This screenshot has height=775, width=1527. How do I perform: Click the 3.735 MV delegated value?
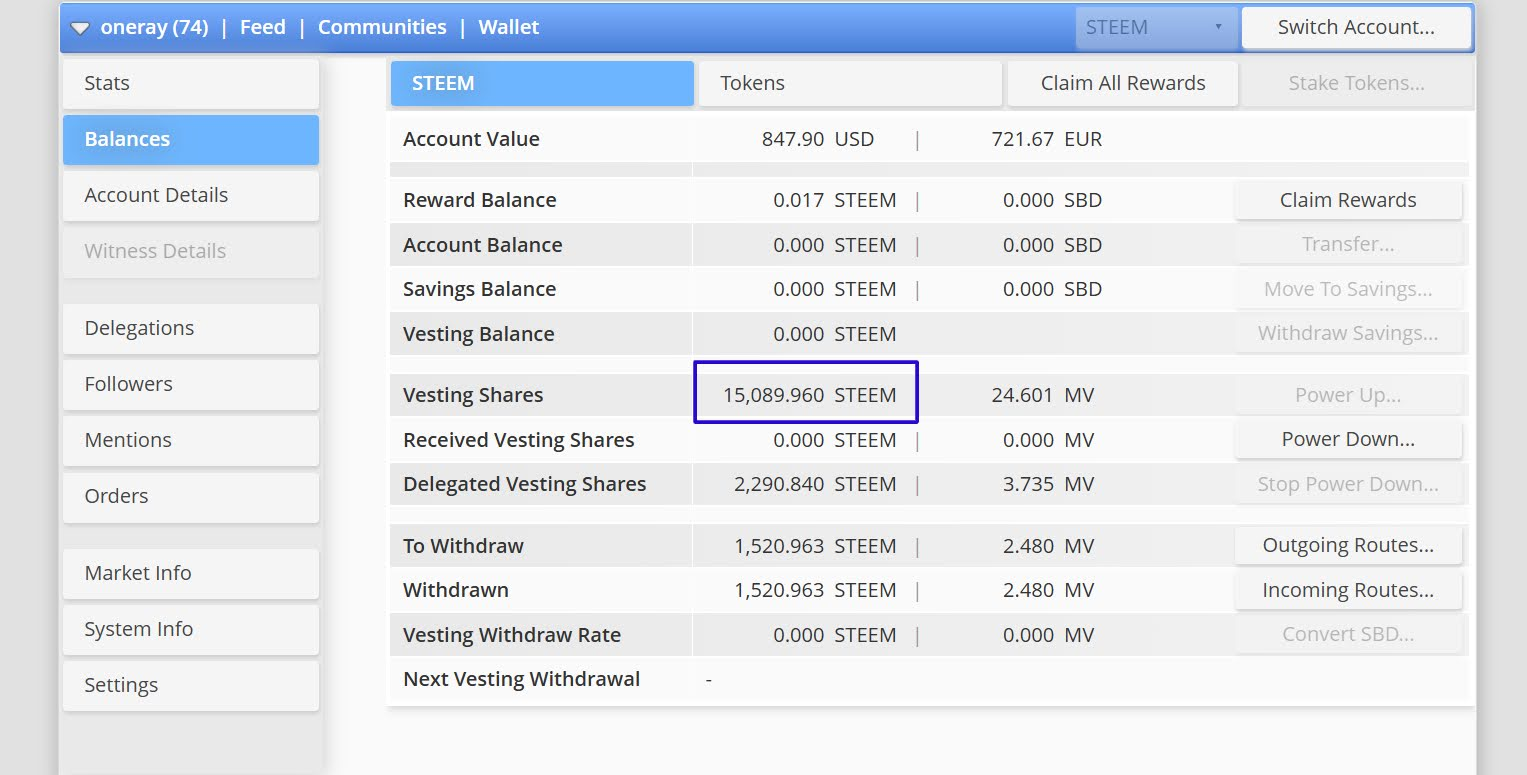tap(1049, 484)
